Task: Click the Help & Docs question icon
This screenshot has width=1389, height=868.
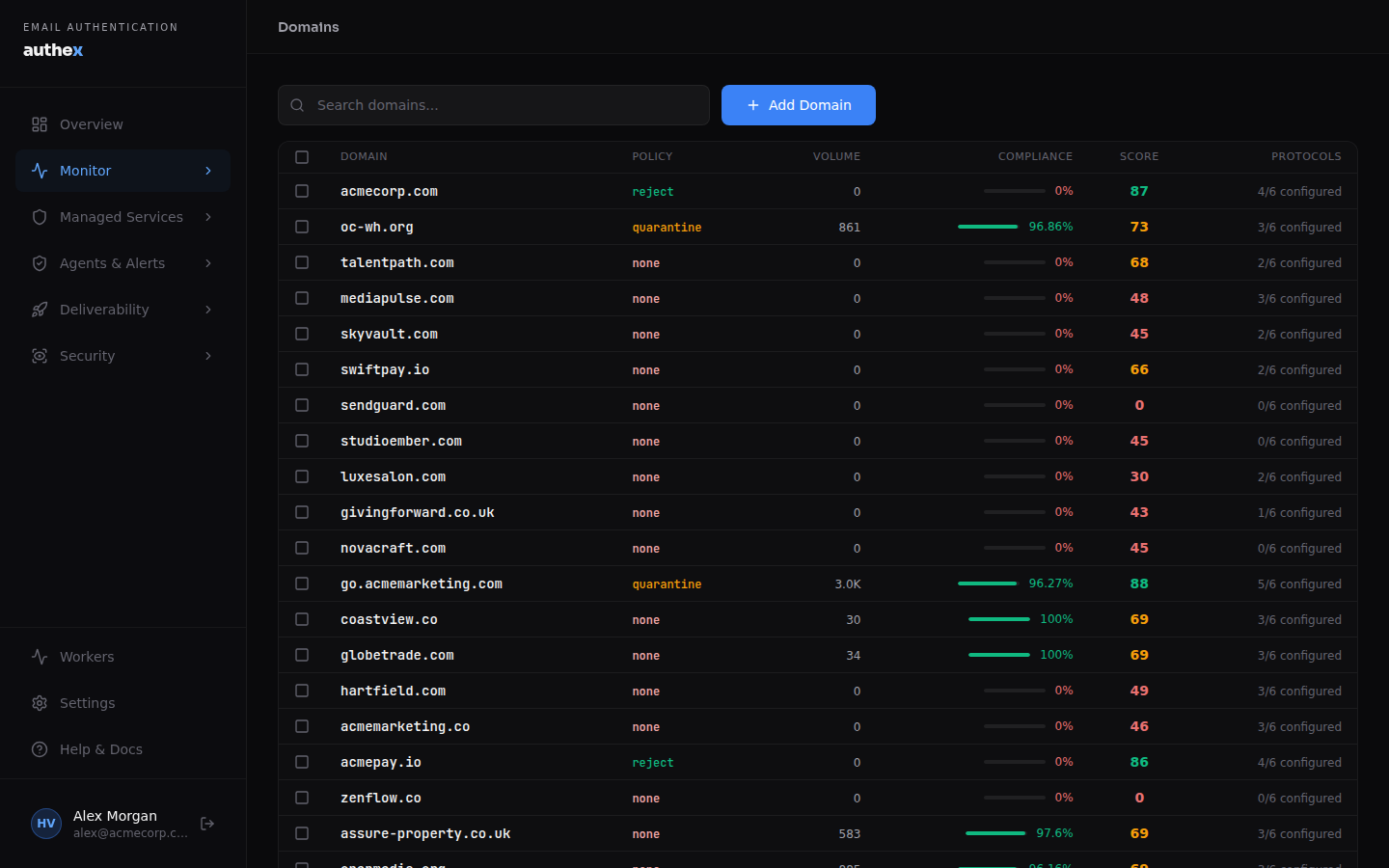Action: [40, 749]
